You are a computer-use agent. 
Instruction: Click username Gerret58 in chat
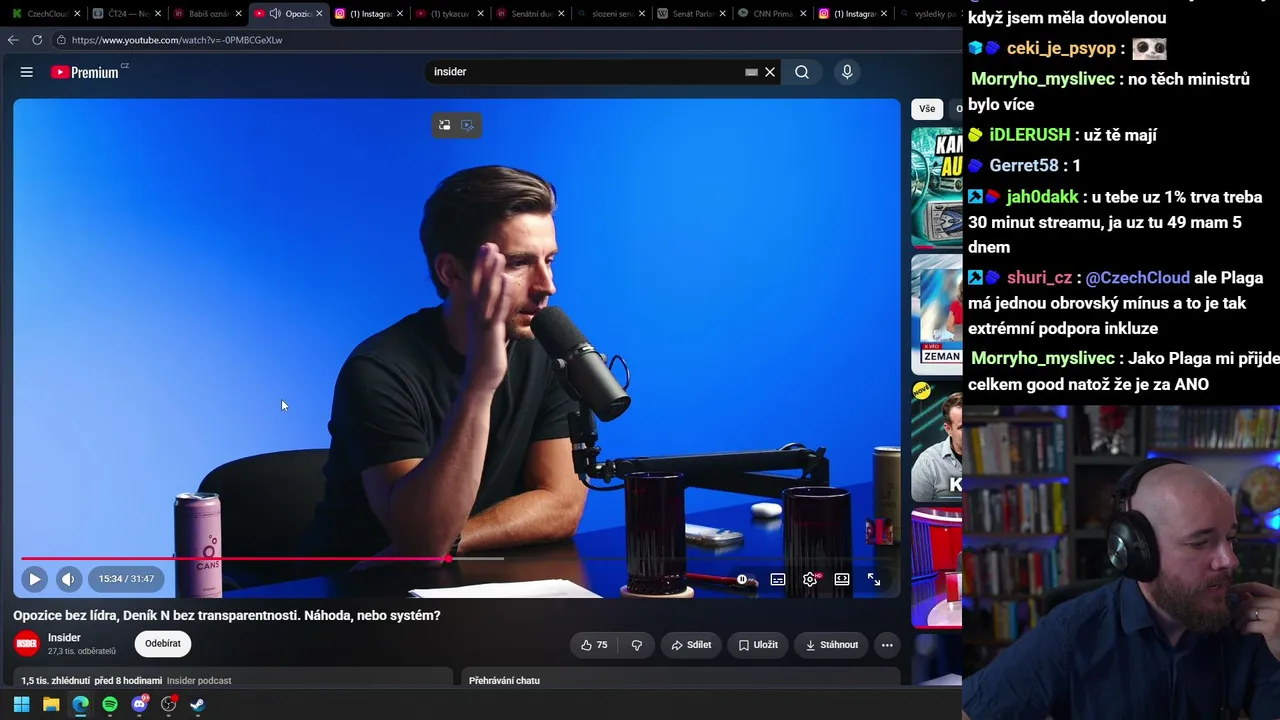click(1024, 166)
